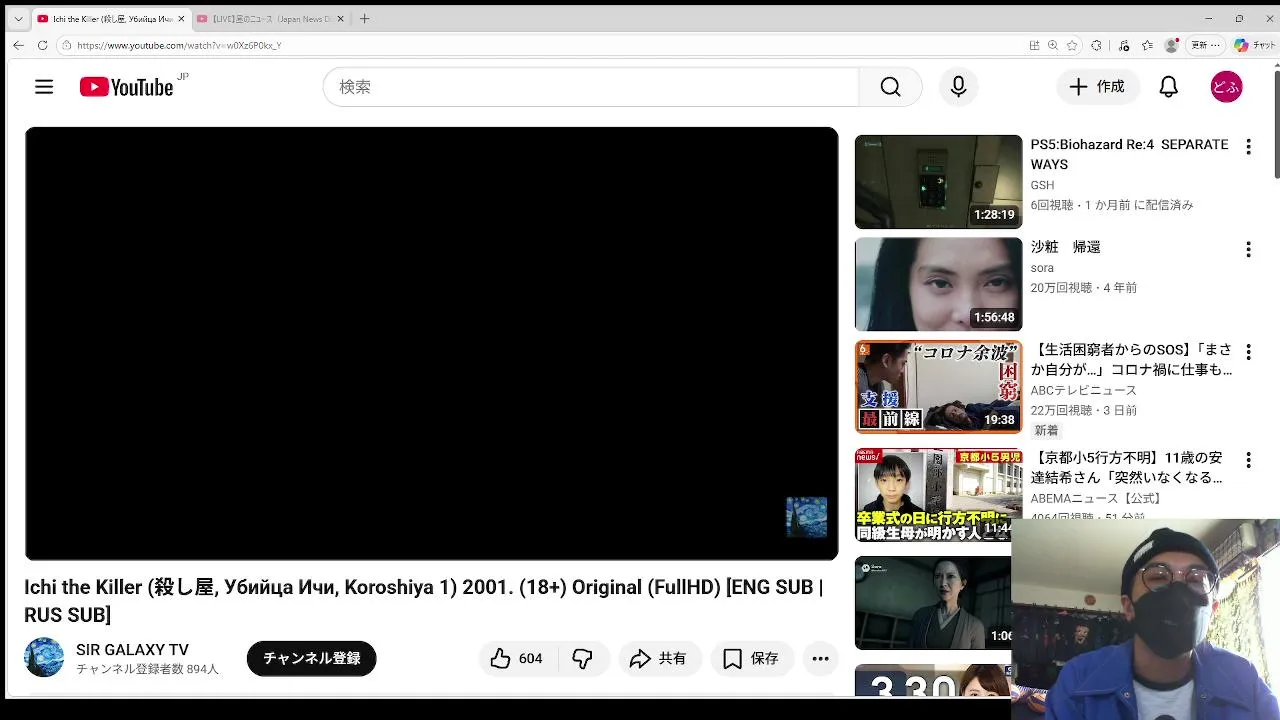Subscribe via チャンネル登録 button

pyautogui.click(x=311, y=658)
